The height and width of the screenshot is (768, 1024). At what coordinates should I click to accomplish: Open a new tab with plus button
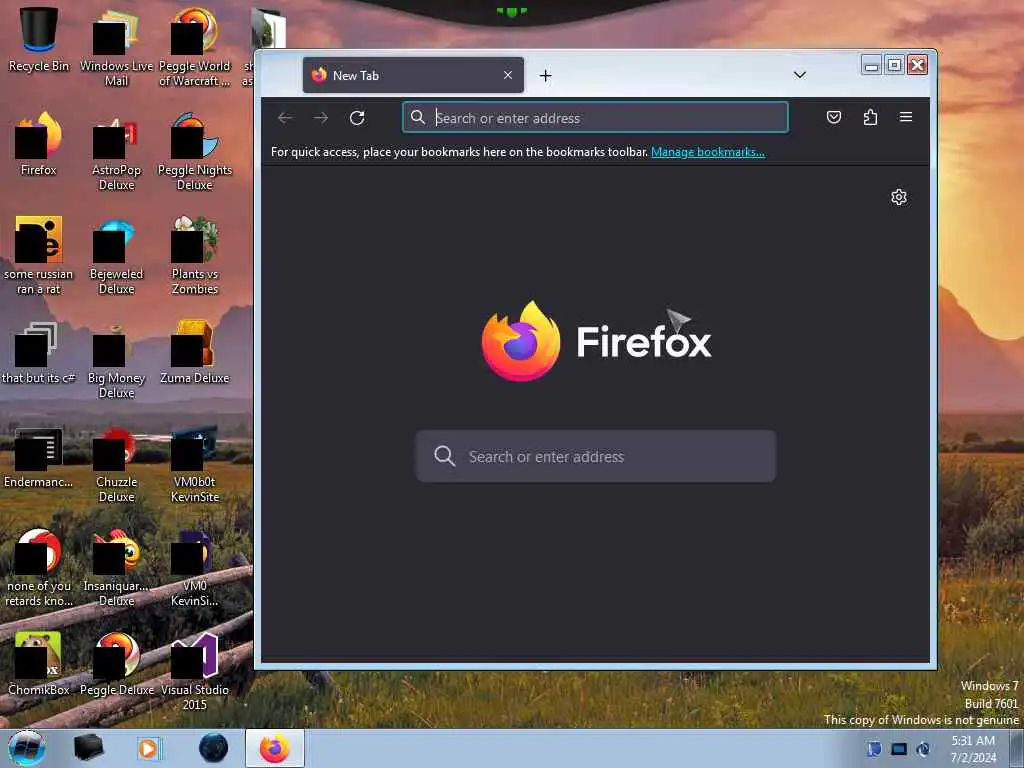pos(545,76)
